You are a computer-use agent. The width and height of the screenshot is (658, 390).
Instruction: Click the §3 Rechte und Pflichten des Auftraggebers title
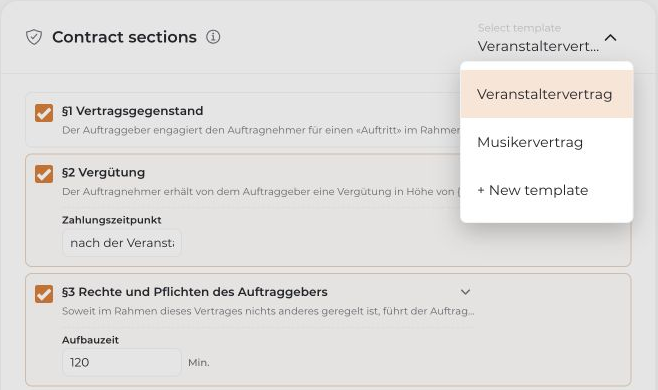pyautogui.click(x=195, y=292)
